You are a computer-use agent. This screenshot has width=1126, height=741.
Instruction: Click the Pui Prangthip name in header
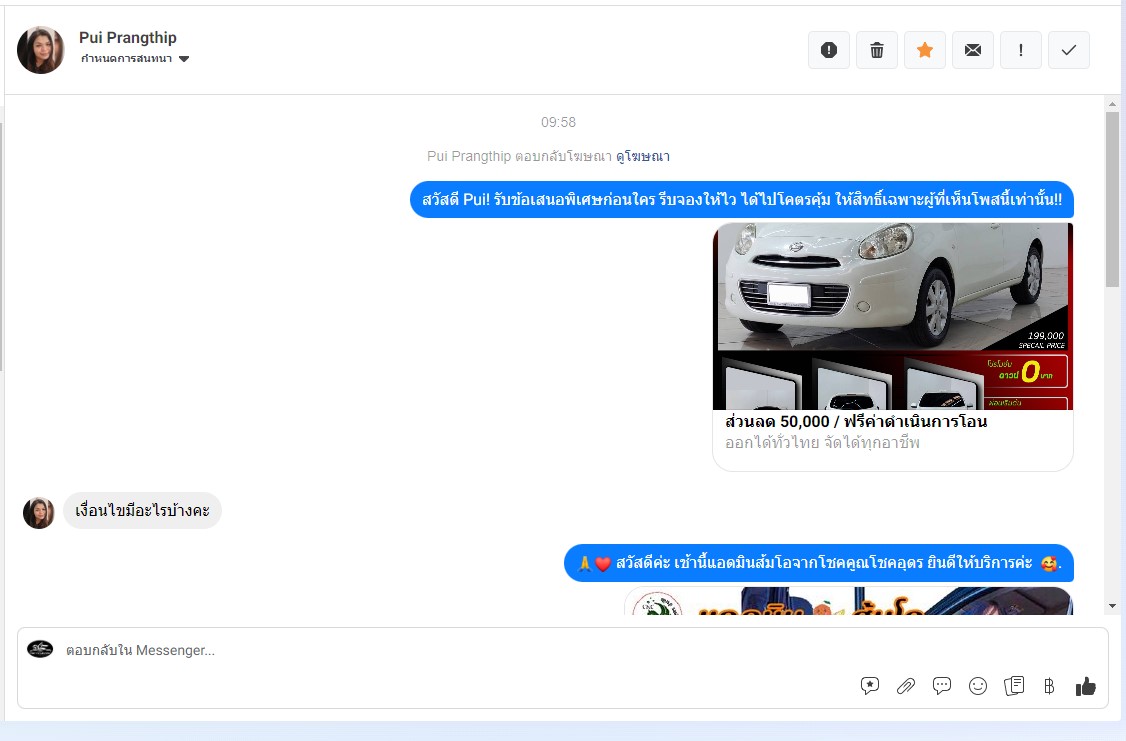128,38
